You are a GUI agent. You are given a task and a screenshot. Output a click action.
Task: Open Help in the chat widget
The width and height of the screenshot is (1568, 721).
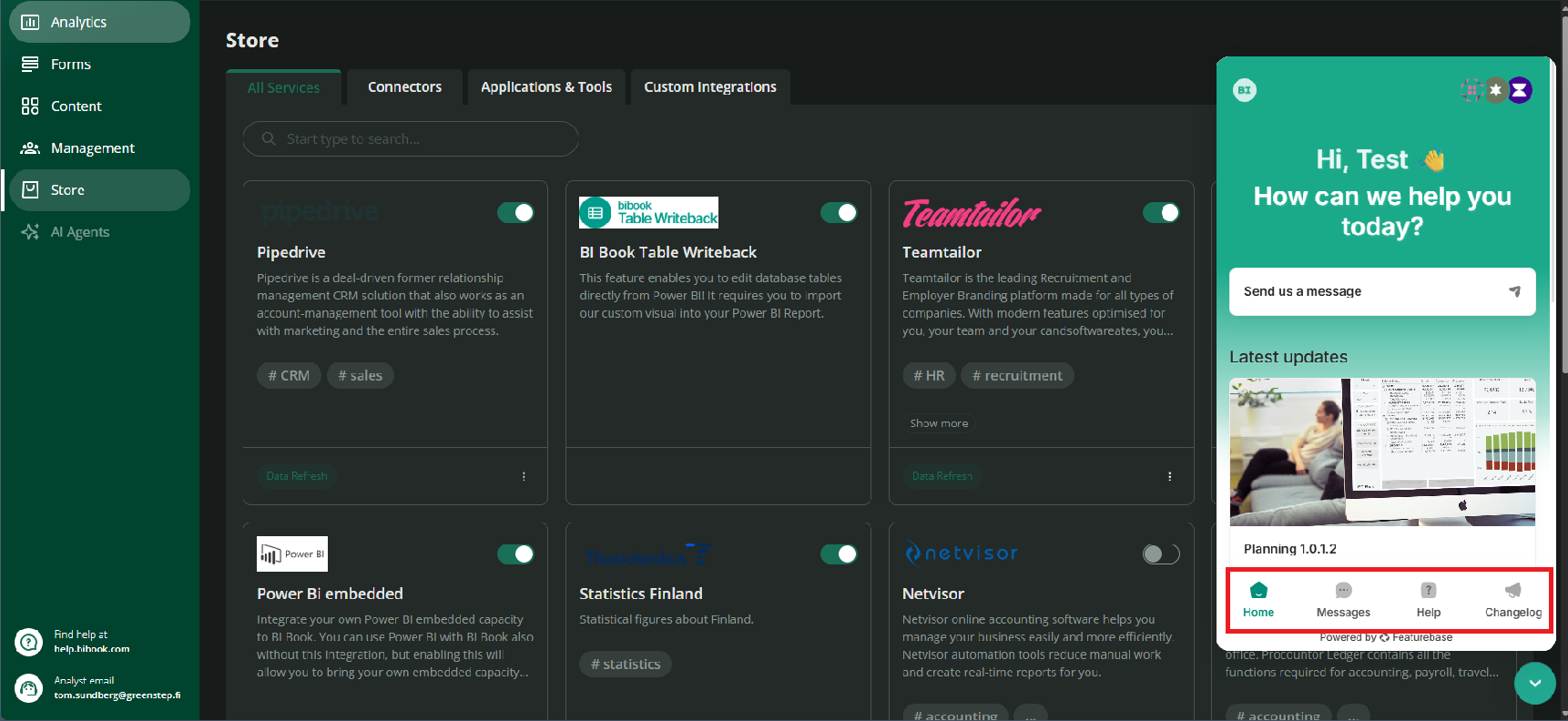(1429, 600)
